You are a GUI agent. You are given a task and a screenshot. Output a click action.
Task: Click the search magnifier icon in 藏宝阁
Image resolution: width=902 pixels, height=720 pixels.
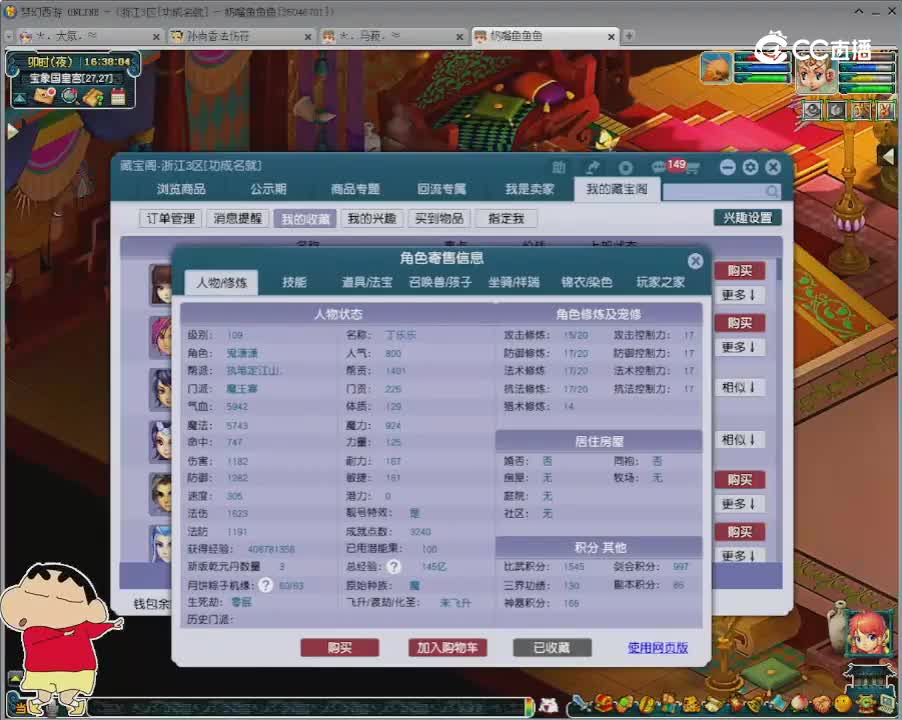click(x=772, y=191)
